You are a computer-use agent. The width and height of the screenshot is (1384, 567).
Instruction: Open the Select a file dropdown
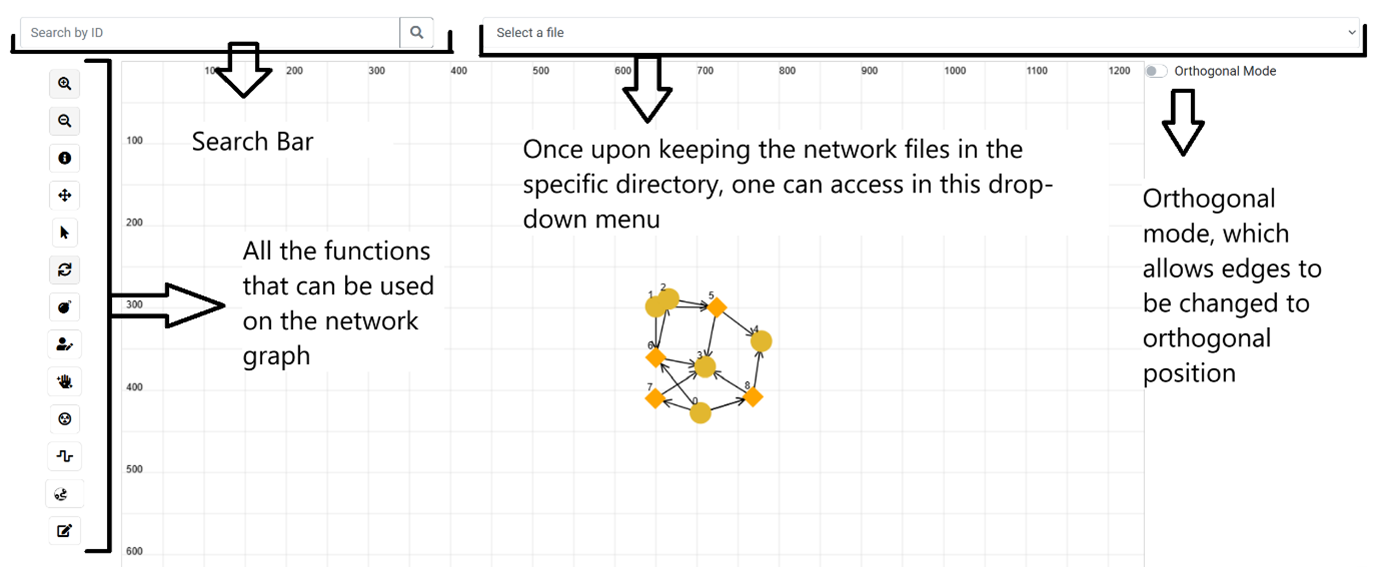pos(923,32)
